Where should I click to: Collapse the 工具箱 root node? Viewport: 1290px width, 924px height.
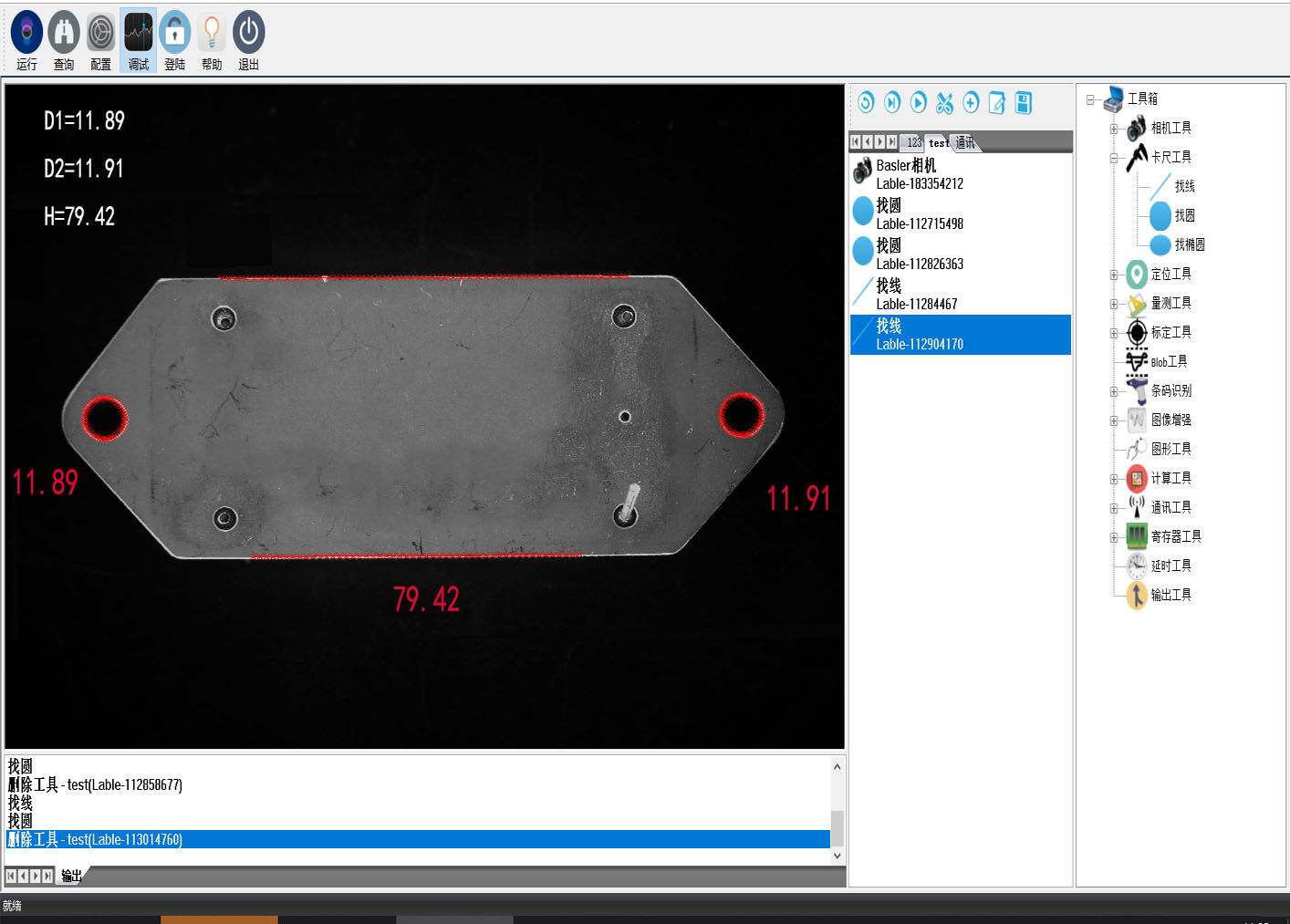[1090, 99]
